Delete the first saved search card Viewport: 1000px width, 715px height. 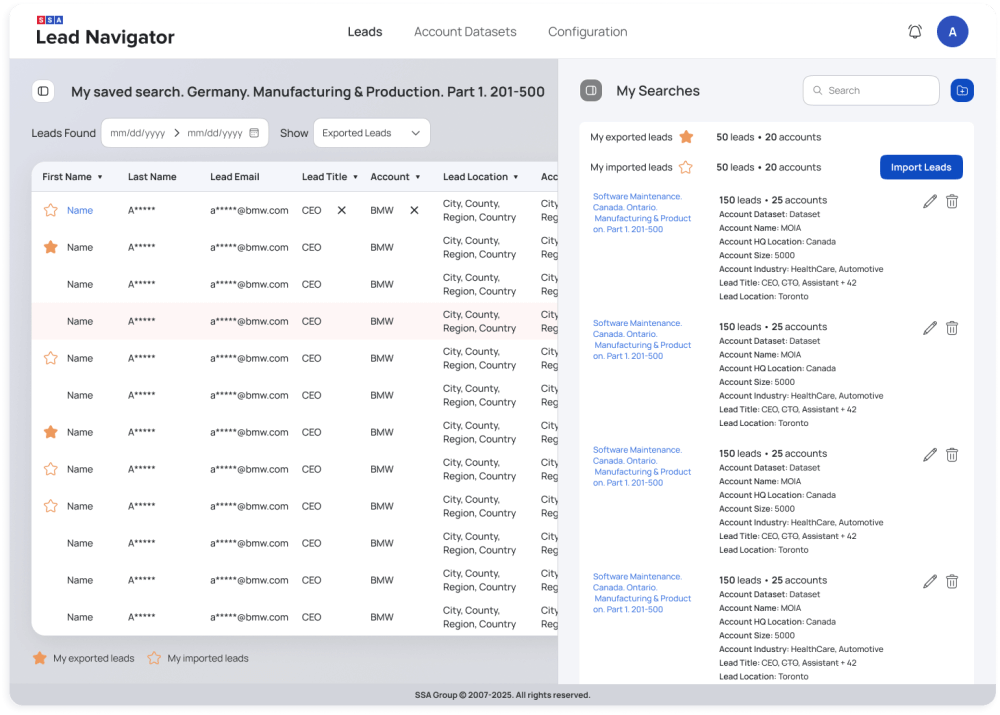pos(952,202)
